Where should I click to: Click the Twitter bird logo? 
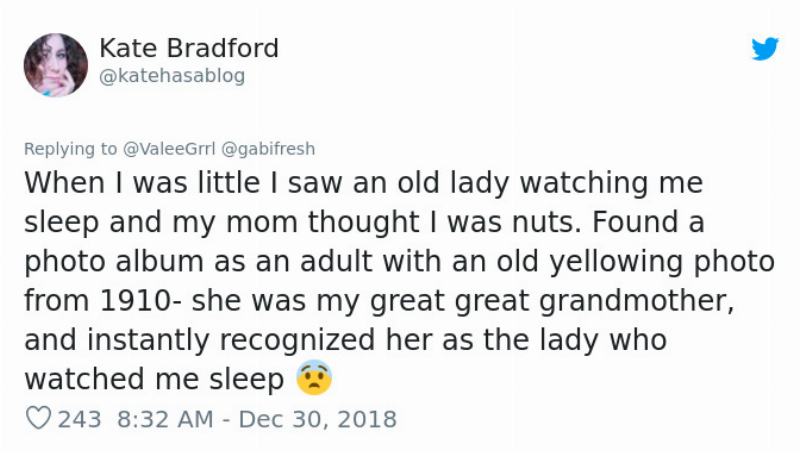[765, 49]
